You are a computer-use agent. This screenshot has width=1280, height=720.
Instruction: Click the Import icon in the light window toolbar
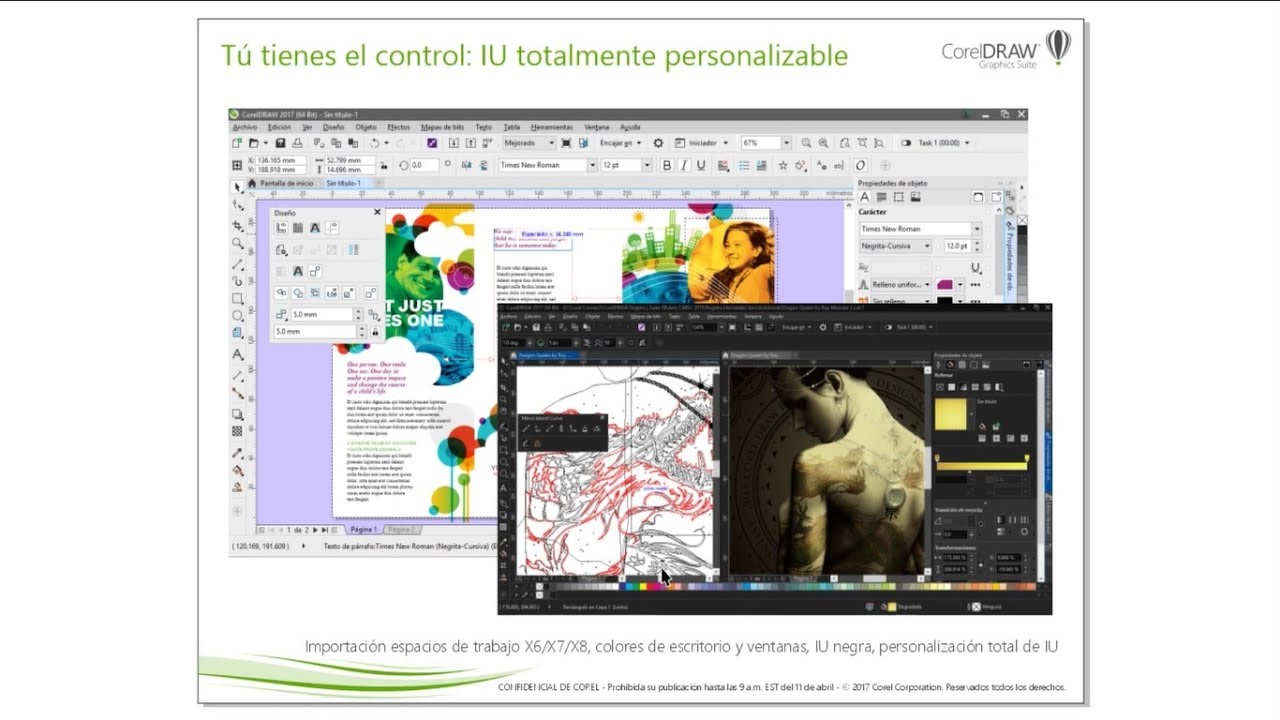tap(453, 143)
